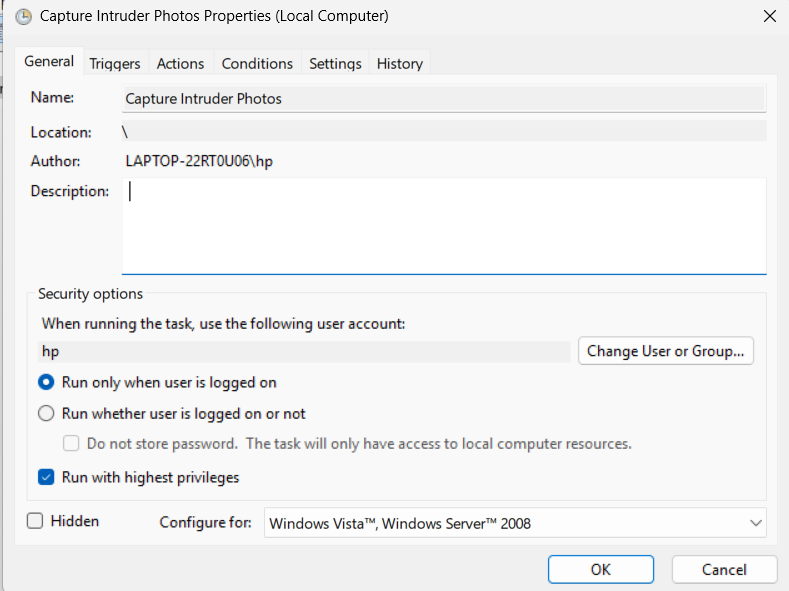
Task: Open the Triggers tab
Action: point(115,63)
